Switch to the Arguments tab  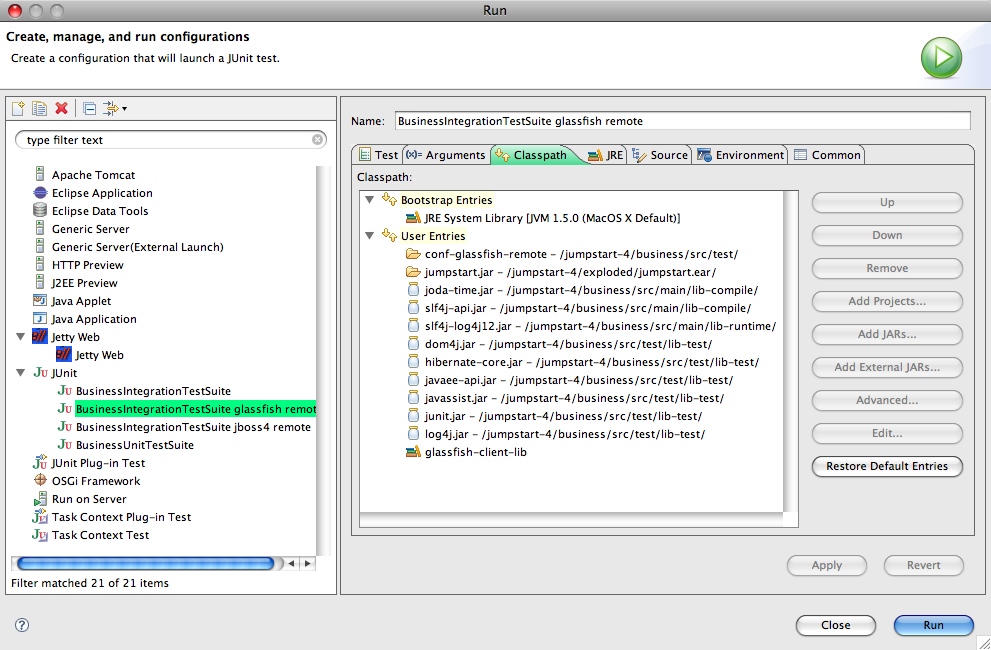(446, 155)
